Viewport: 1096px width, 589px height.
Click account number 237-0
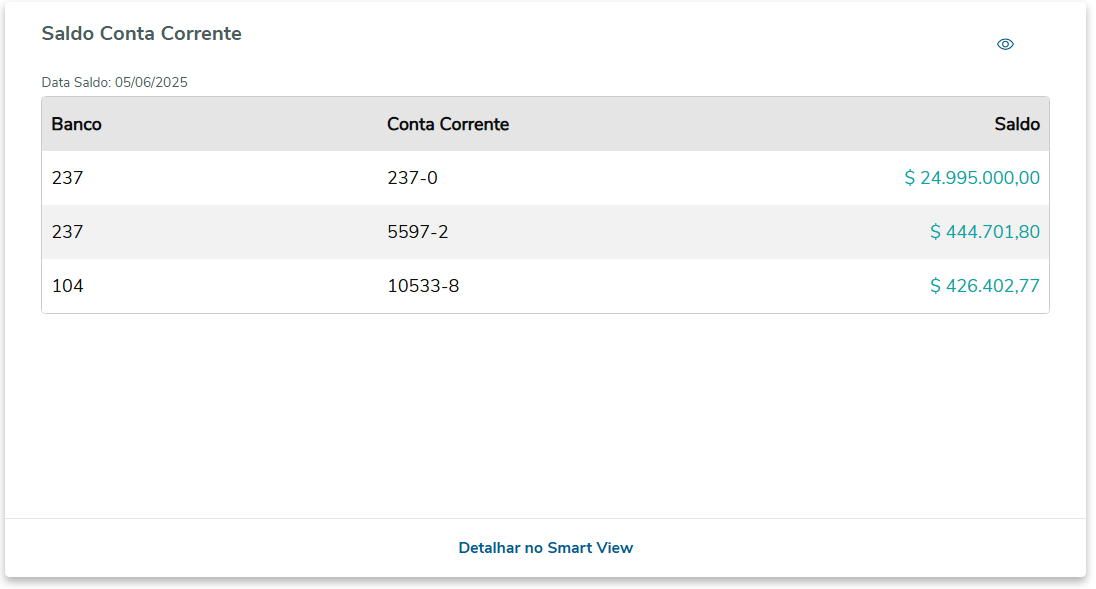coord(412,179)
